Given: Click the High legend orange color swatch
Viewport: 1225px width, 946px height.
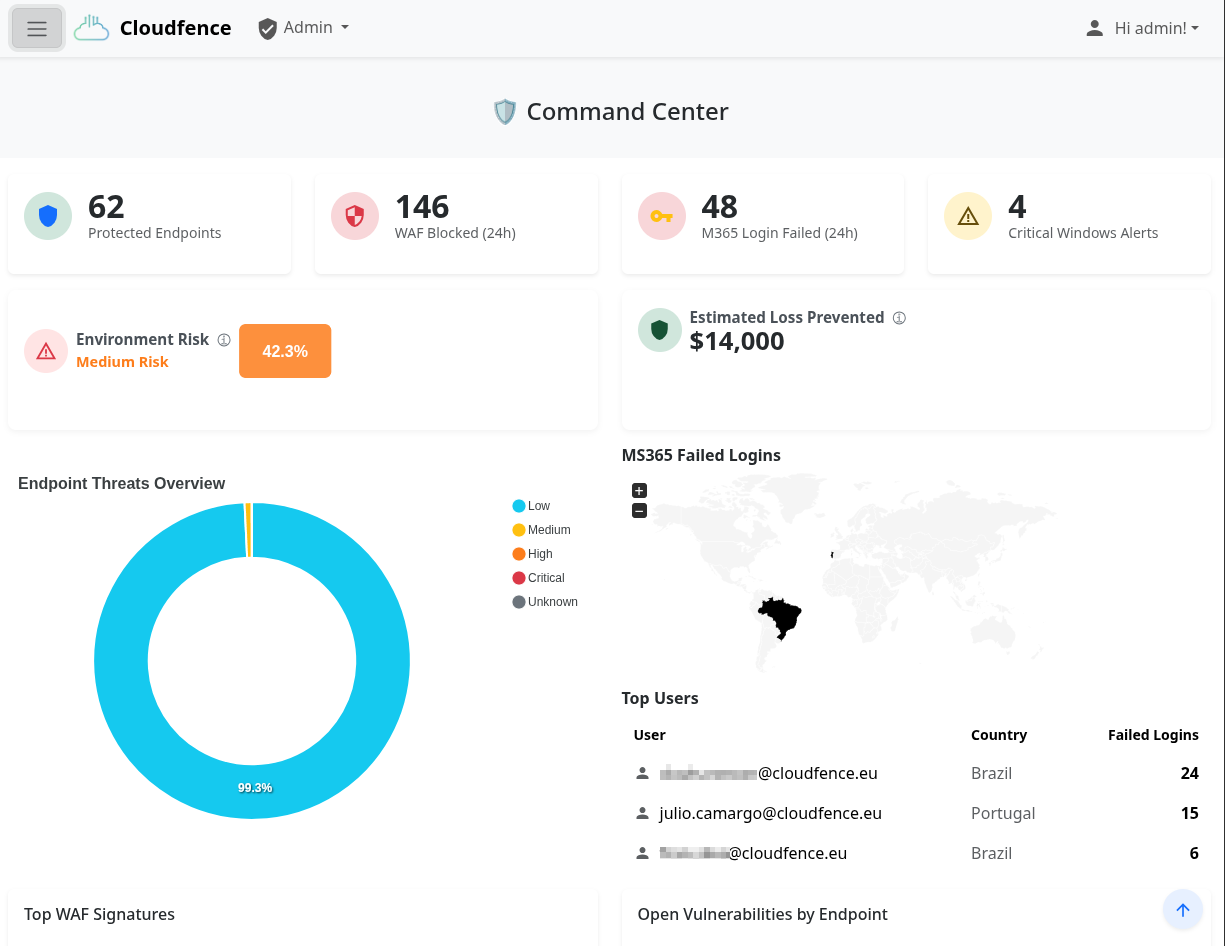Looking at the screenshot, I should click(x=519, y=554).
